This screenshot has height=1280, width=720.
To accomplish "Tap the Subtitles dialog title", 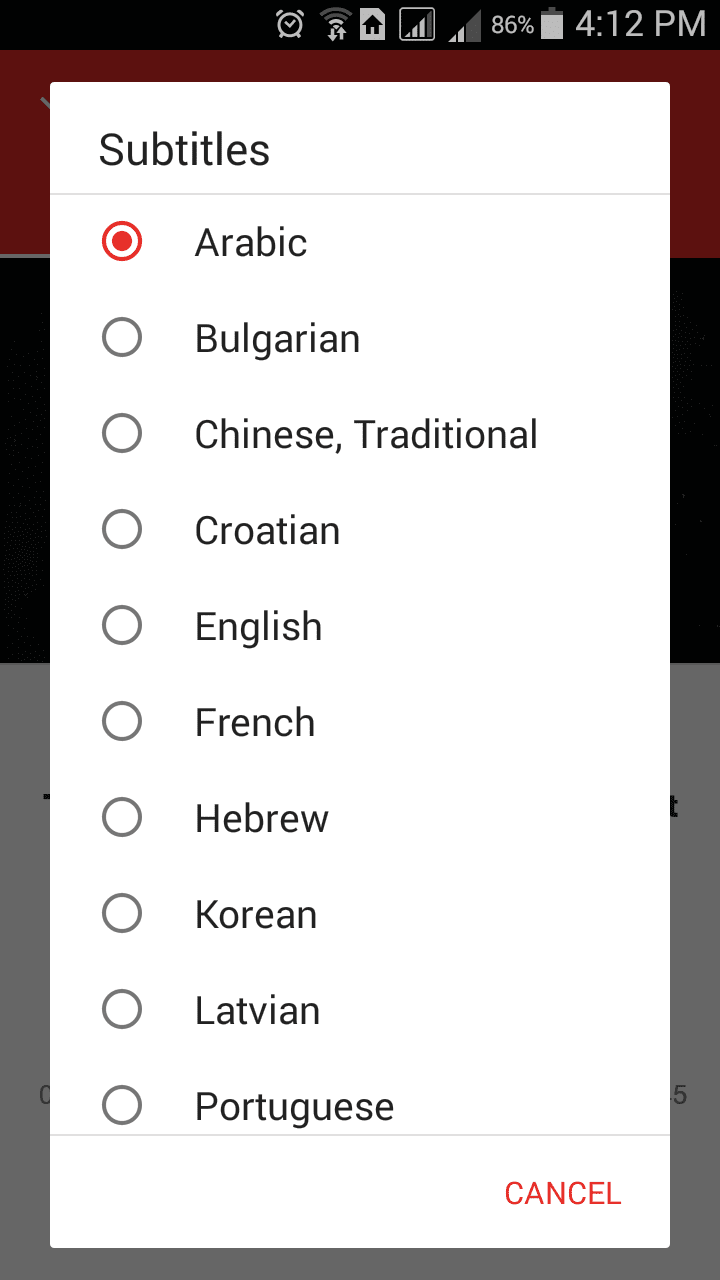I will 184,150.
